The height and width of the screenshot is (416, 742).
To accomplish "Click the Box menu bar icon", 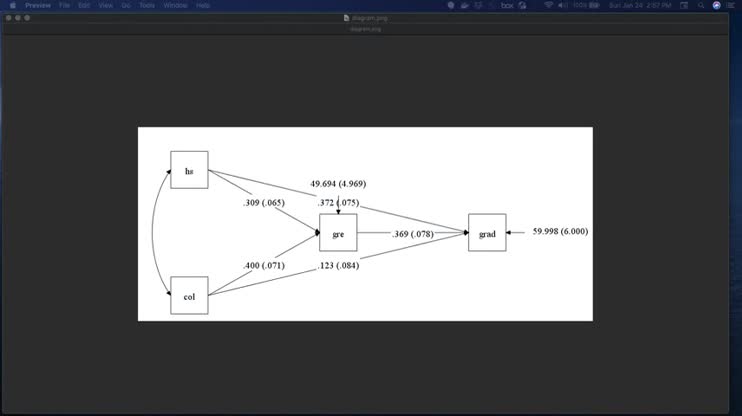I will point(507,5).
